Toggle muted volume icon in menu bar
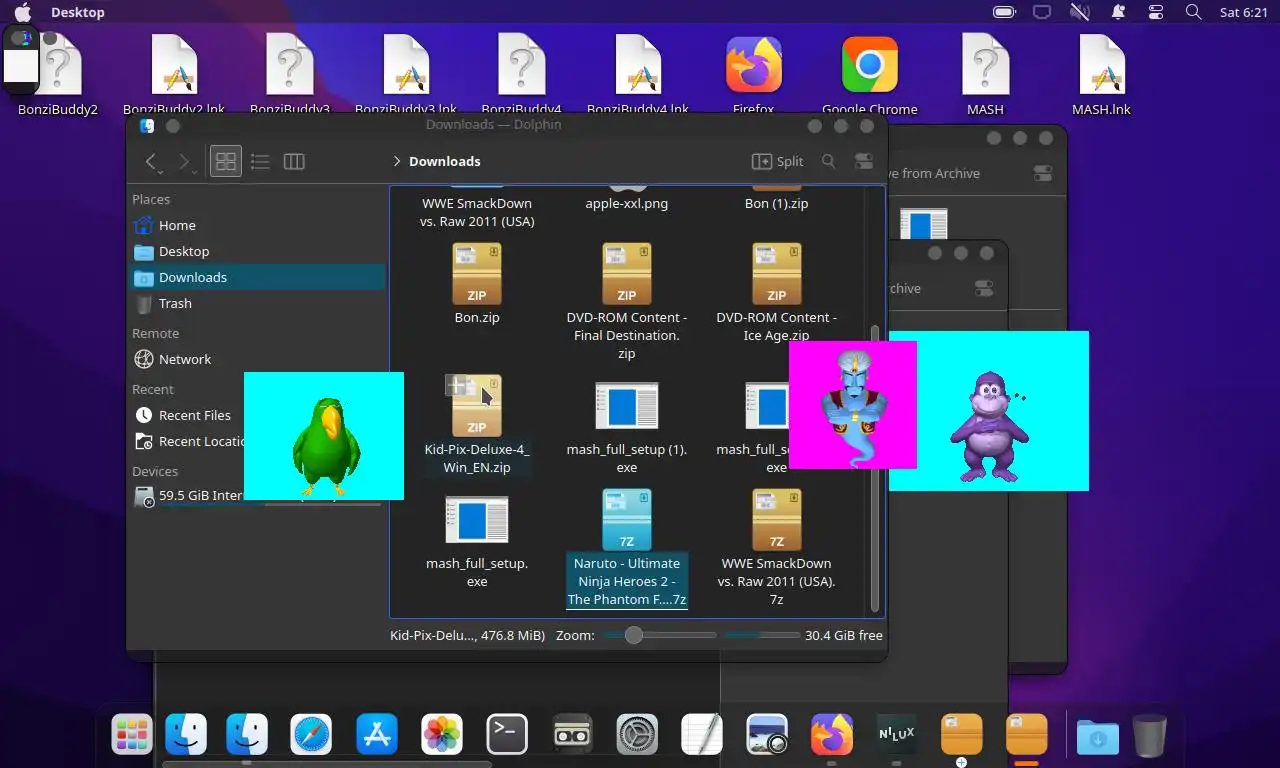 (x=1079, y=12)
